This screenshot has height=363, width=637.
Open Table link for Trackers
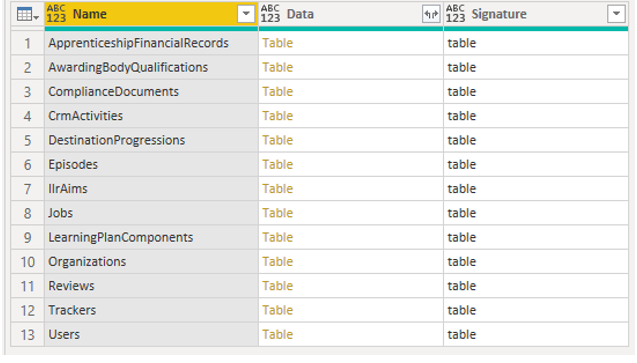coord(277,311)
